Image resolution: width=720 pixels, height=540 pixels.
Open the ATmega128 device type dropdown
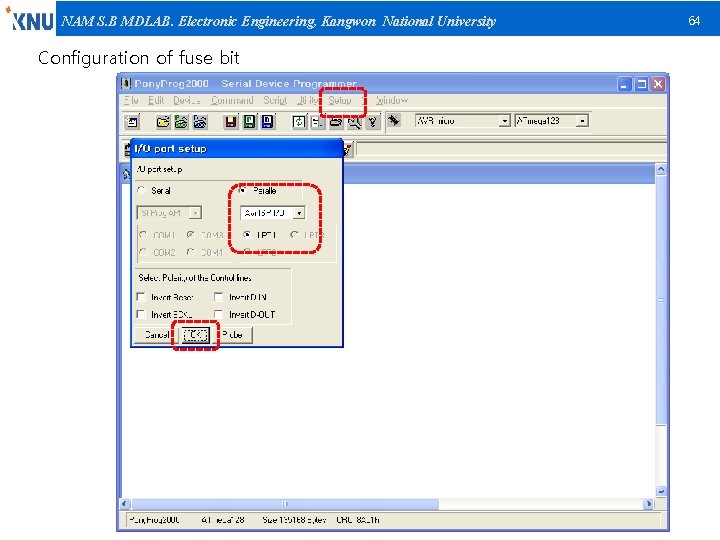click(x=582, y=121)
